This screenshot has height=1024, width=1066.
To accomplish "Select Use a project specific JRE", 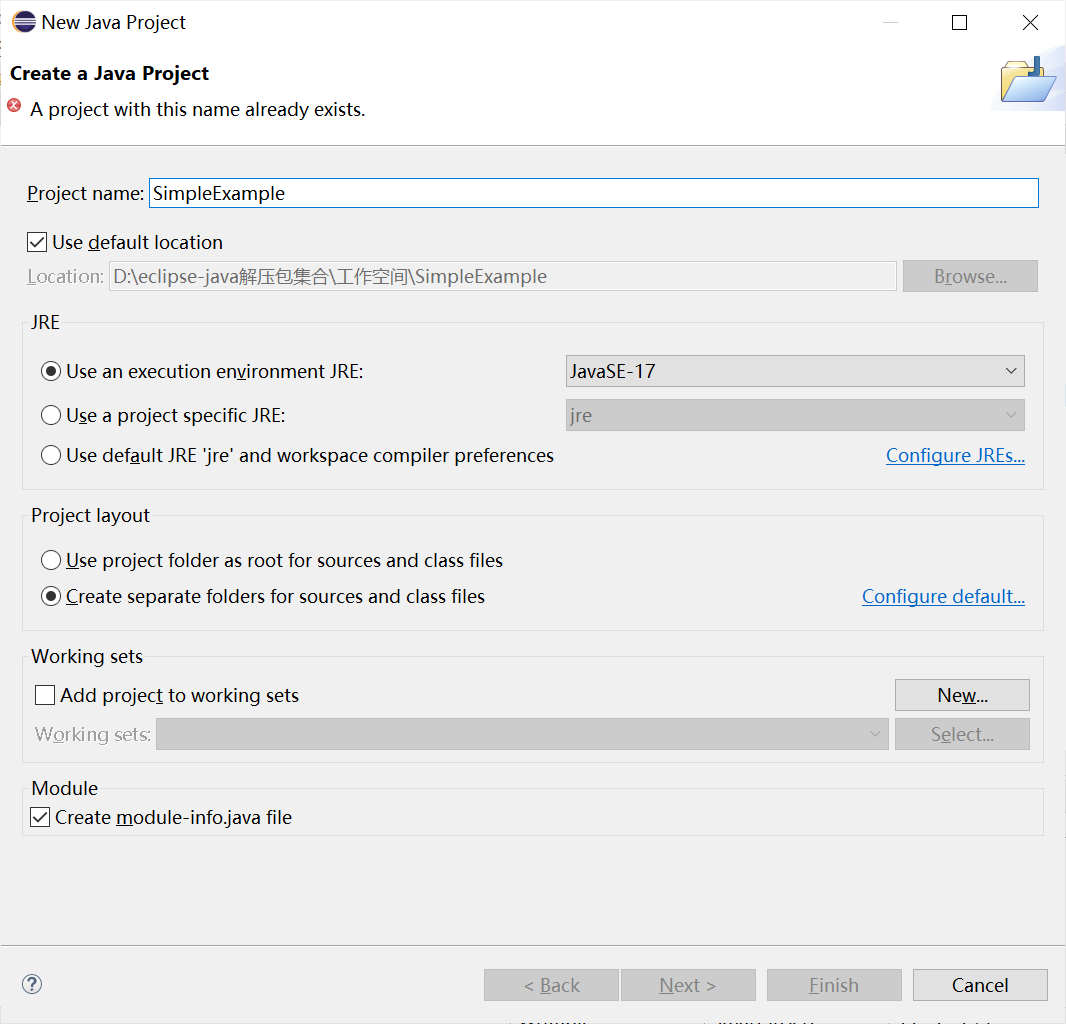I will click(x=51, y=415).
